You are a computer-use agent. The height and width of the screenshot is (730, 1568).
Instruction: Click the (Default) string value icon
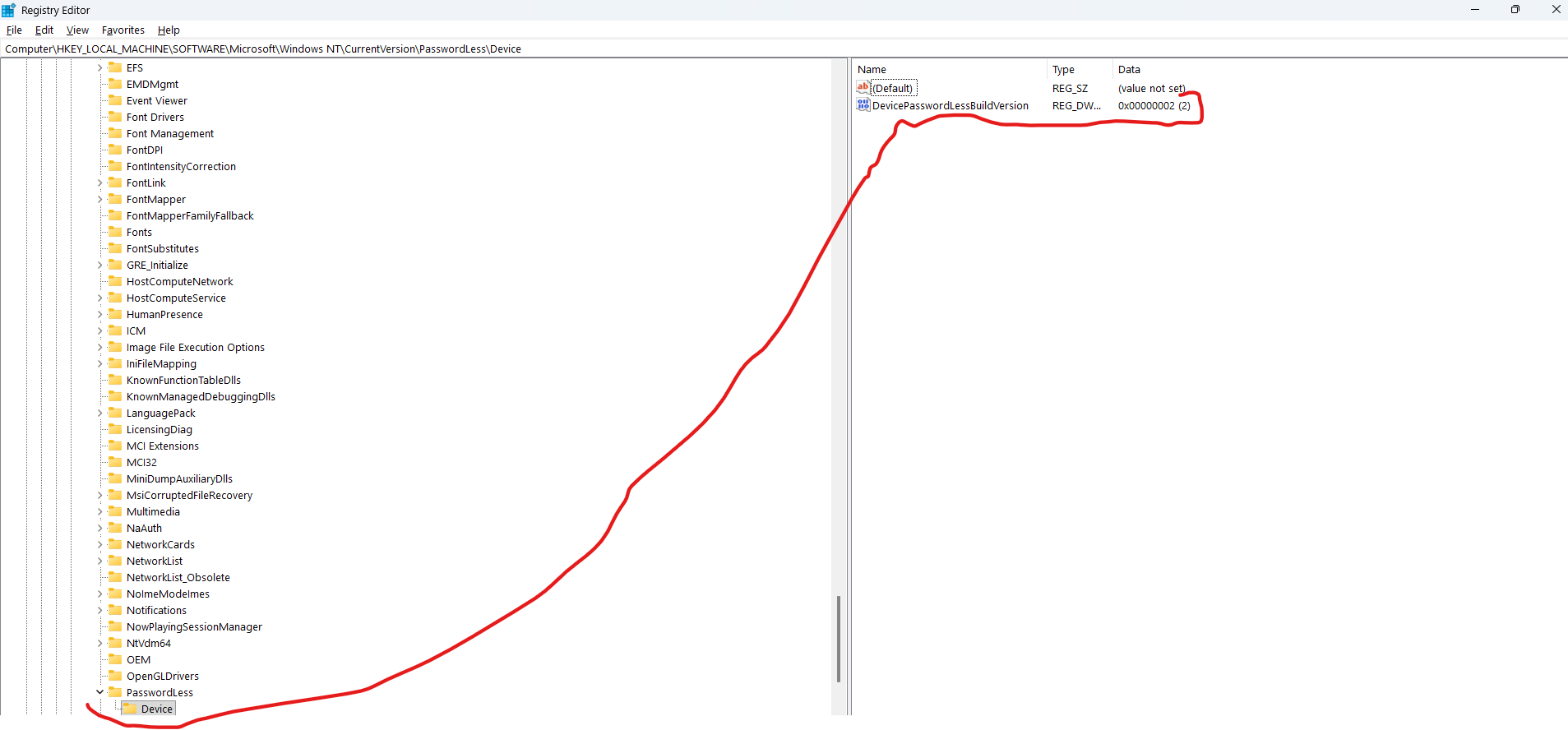[863, 87]
